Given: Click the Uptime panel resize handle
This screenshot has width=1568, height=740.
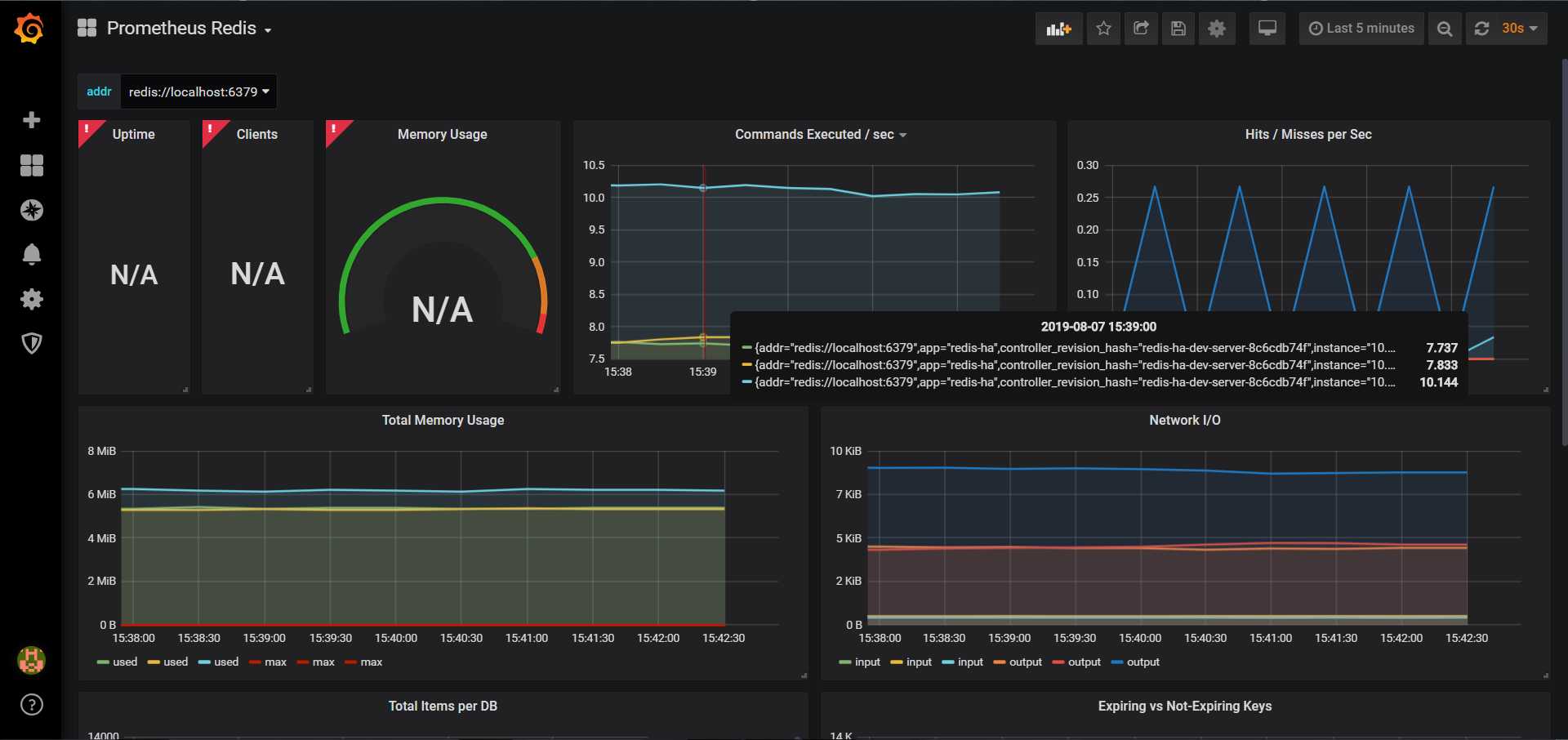Looking at the screenshot, I should point(185,390).
